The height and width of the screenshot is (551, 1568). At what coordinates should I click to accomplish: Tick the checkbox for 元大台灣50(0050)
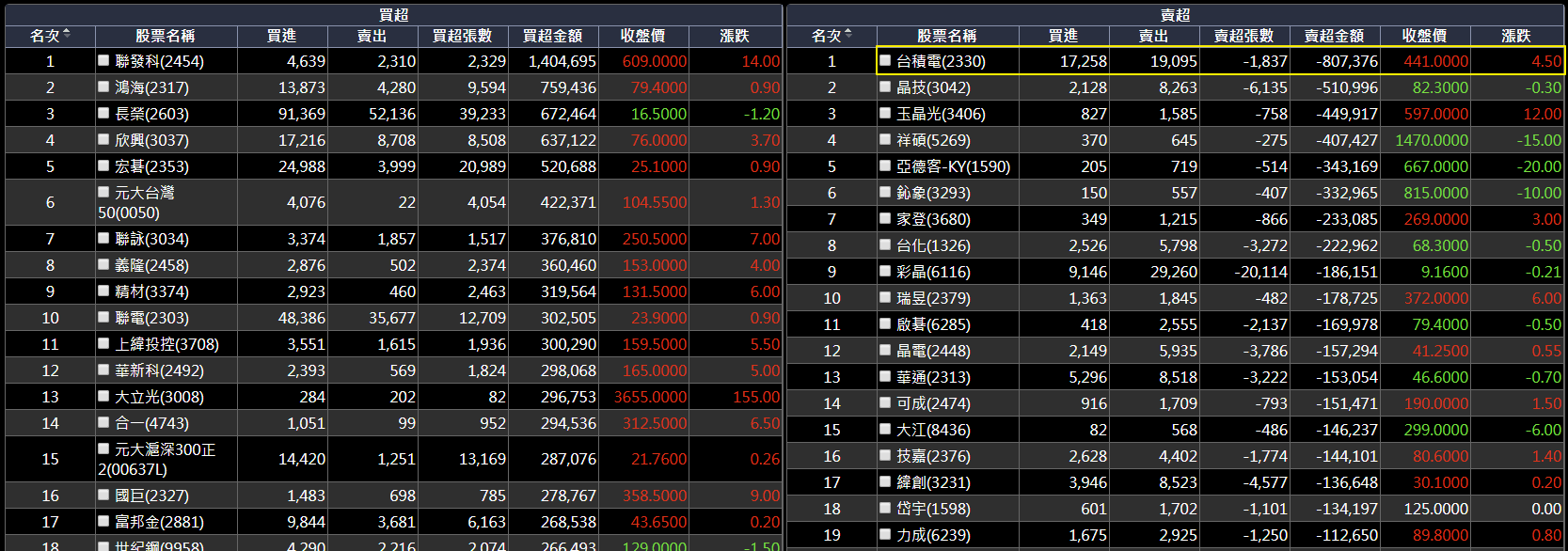click(103, 192)
